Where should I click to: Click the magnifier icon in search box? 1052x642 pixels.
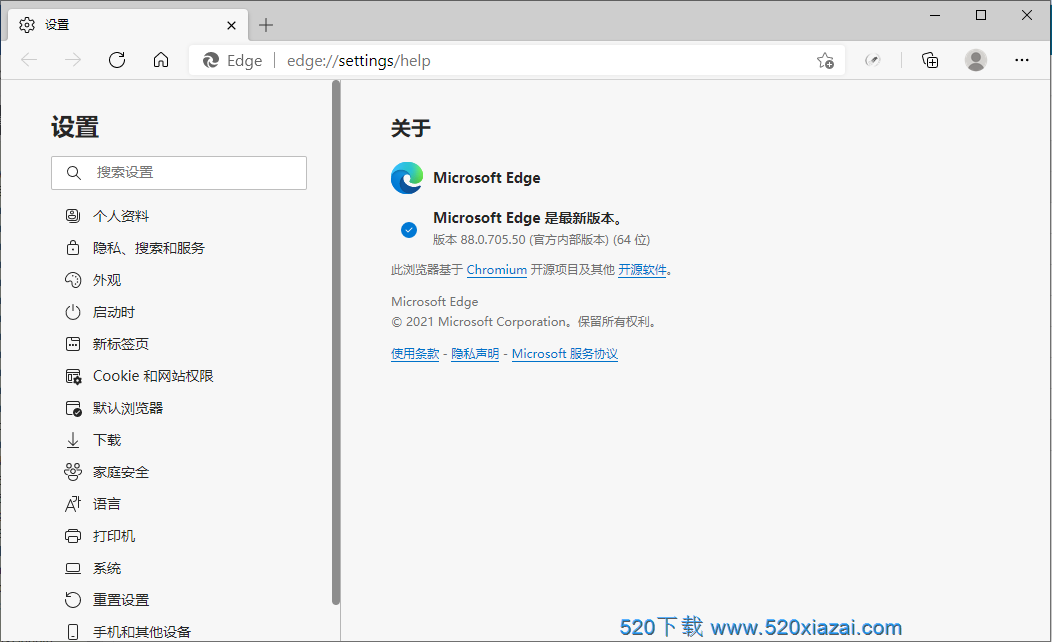click(x=74, y=173)
